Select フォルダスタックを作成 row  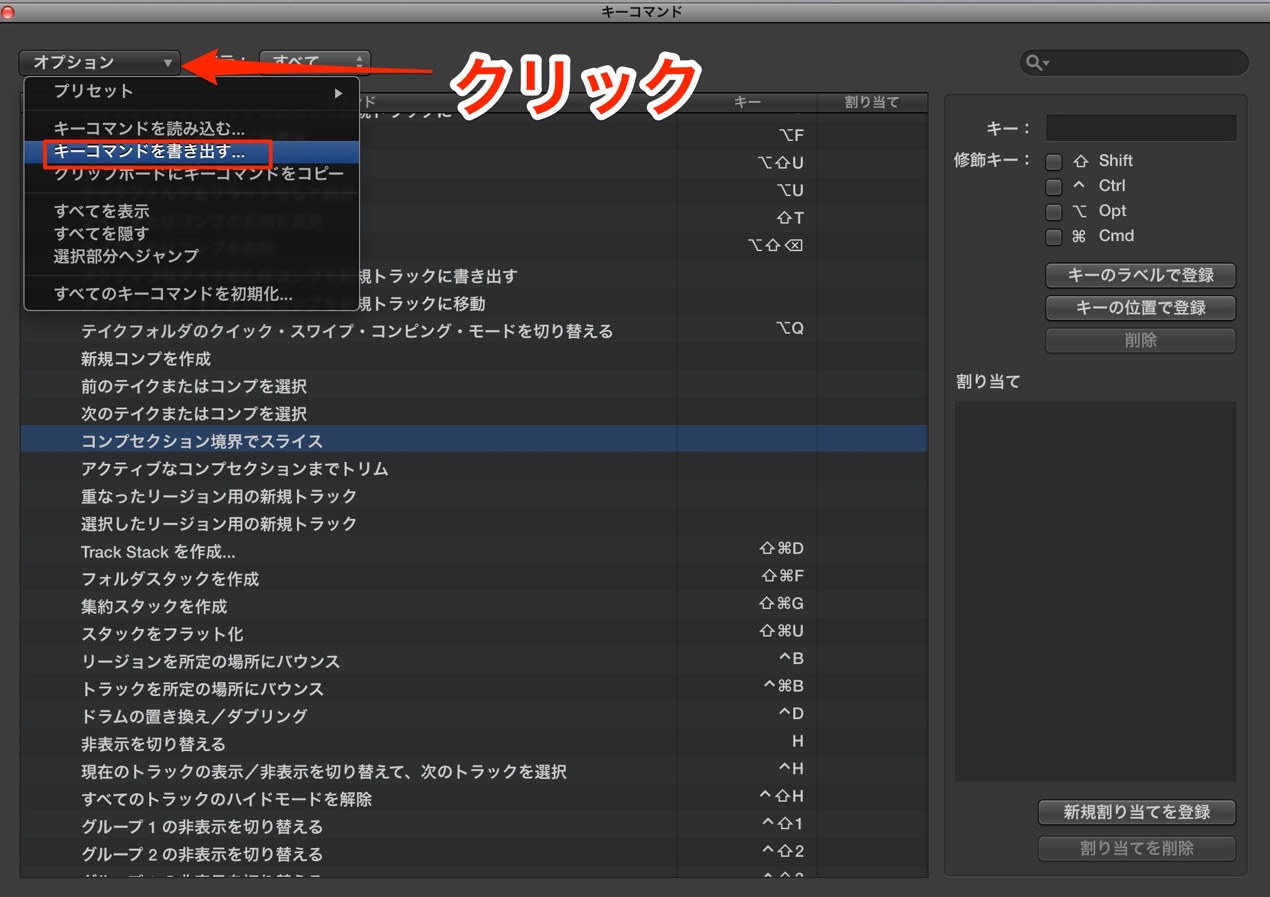(x=474, y=579)
